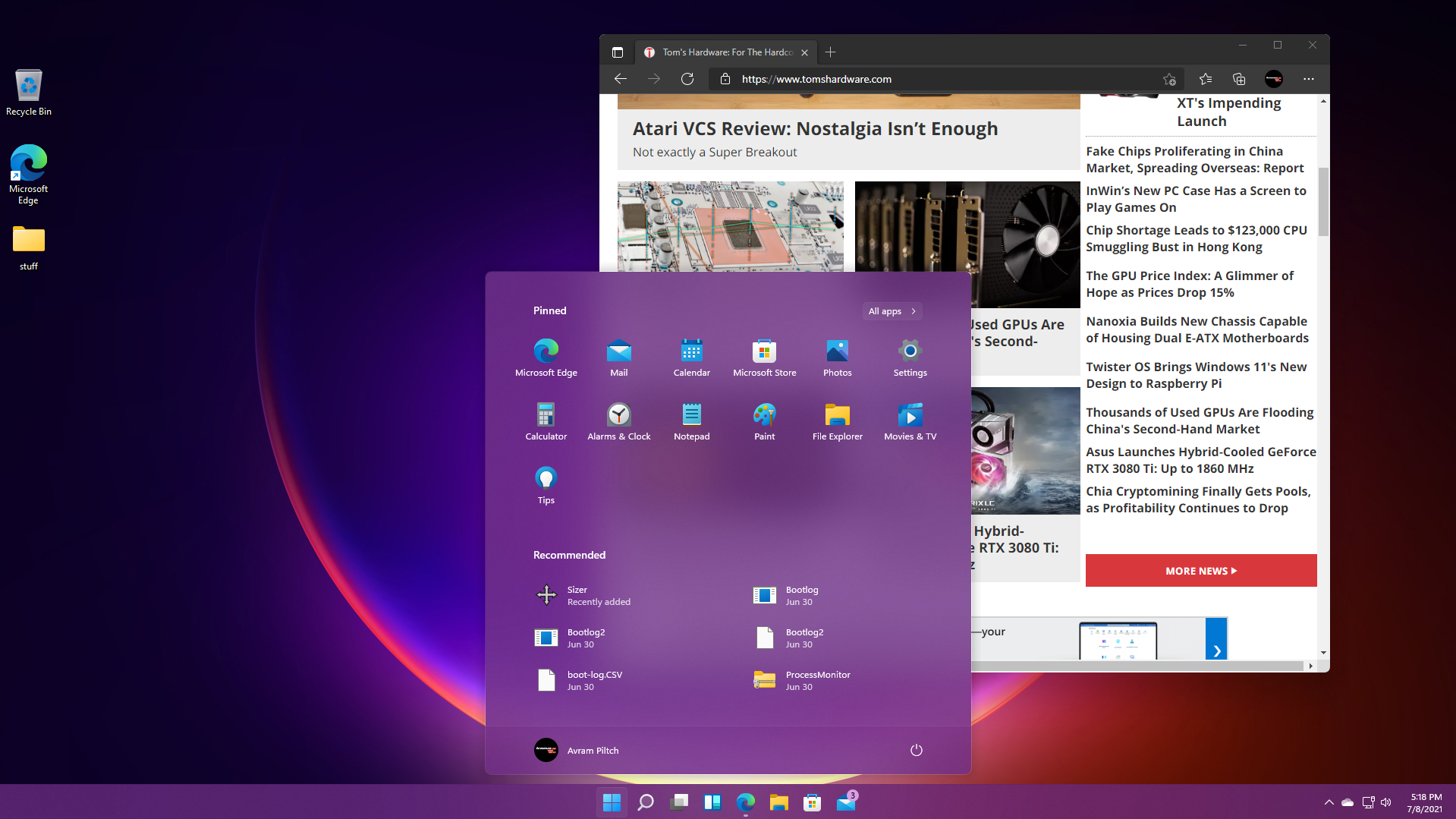Open a new browser tab
The height and width of the screenshot is (819, 1456).
click(829, 52)
